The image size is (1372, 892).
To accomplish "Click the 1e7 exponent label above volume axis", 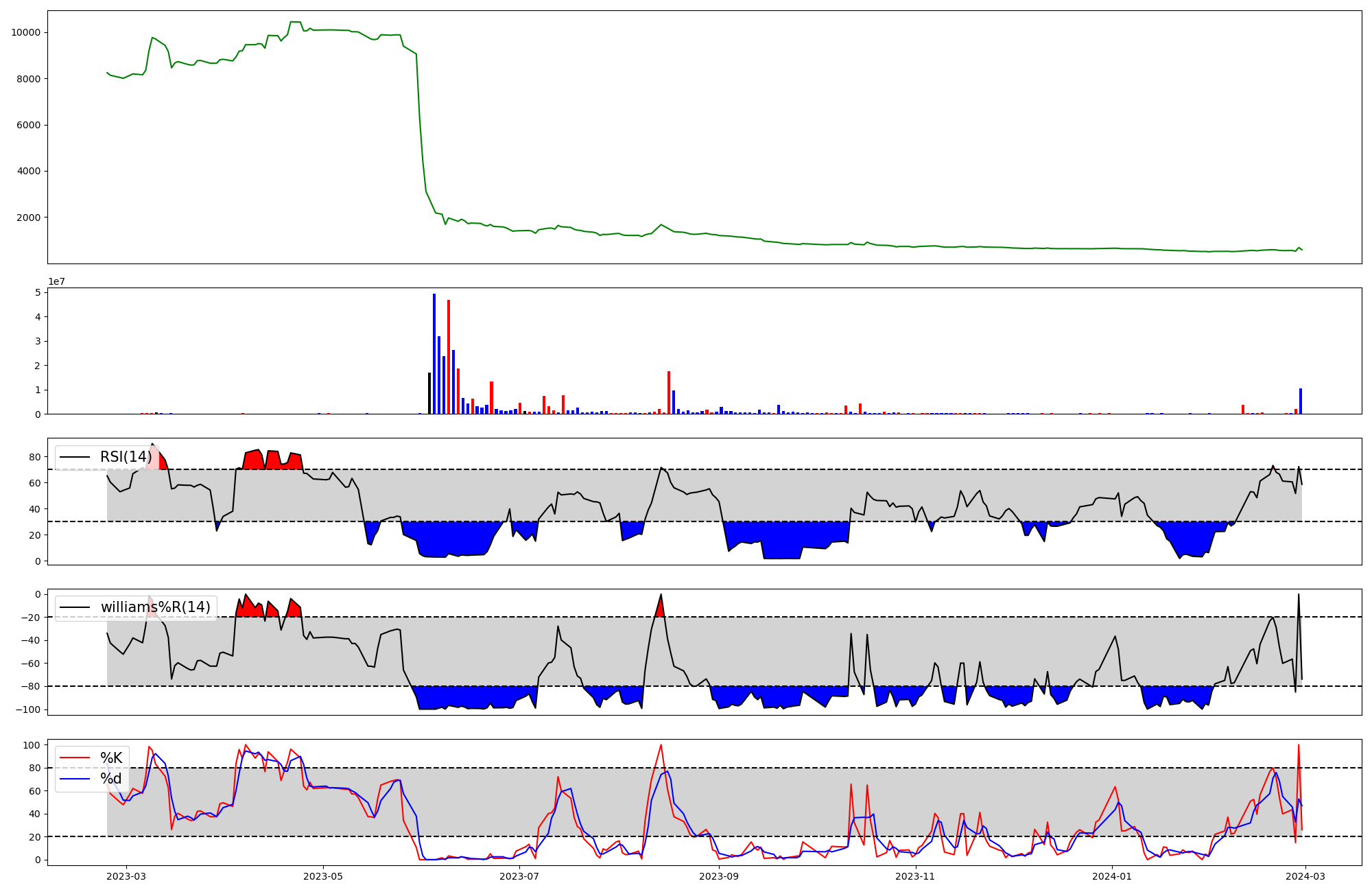I will (56, 281).
